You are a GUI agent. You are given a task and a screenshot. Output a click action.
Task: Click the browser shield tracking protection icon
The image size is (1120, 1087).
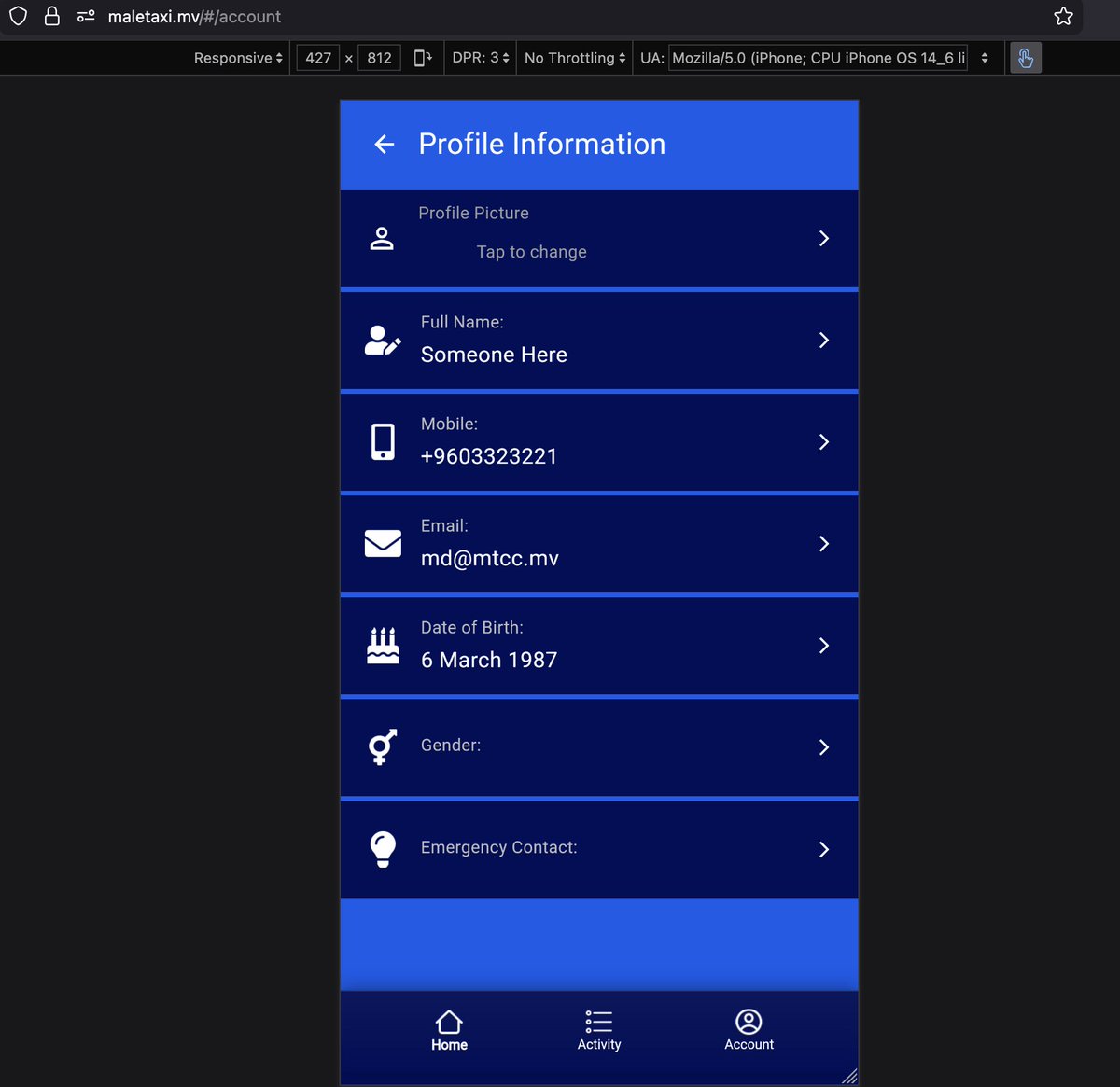[19, 16]
